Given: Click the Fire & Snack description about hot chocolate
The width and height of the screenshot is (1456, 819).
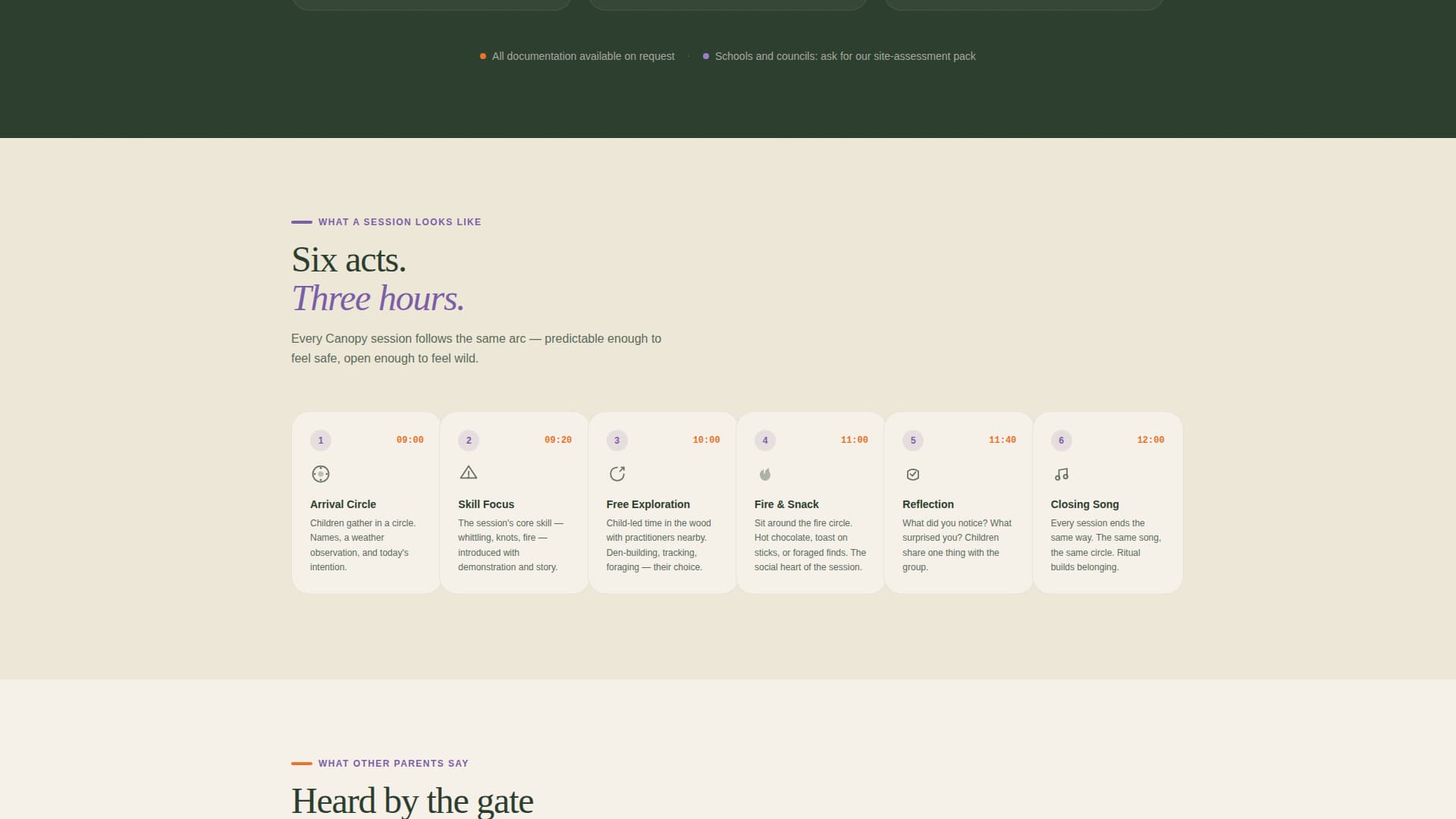Looking at the screenshot, I should 810,545.
